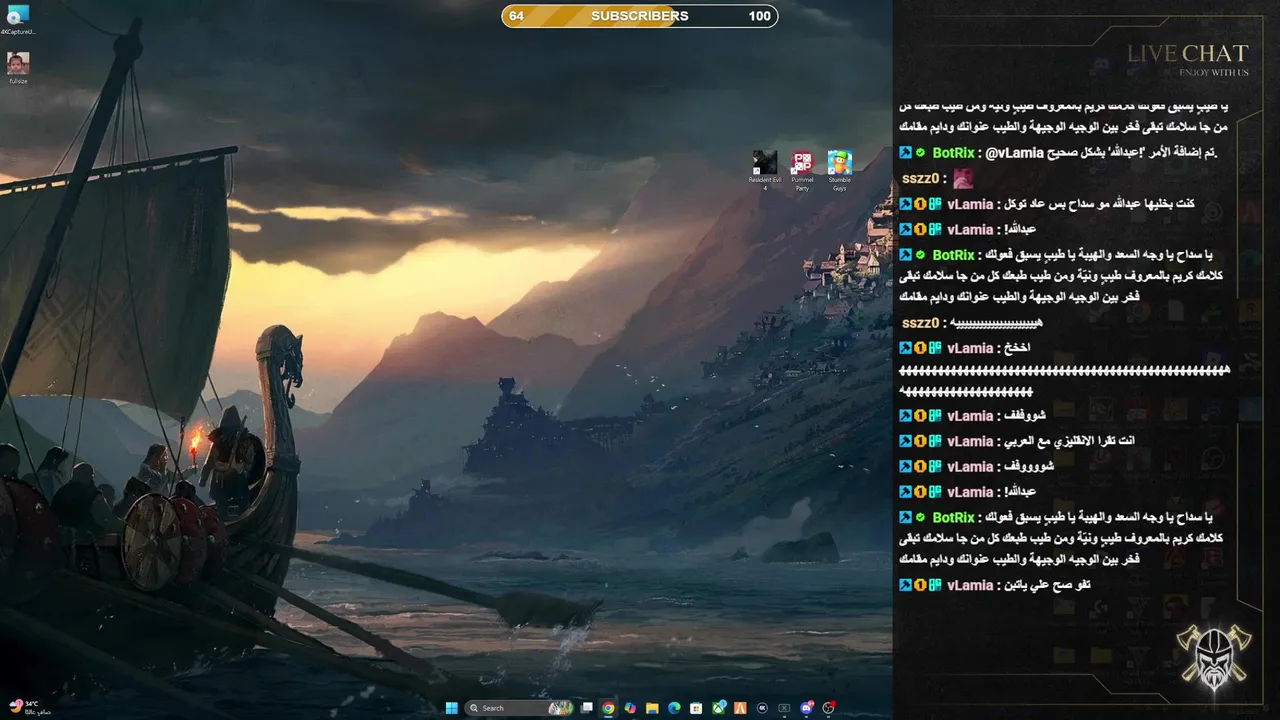
Task: Open the Resident Evil 4 desktop shortcut
Action: coord(765,170)
